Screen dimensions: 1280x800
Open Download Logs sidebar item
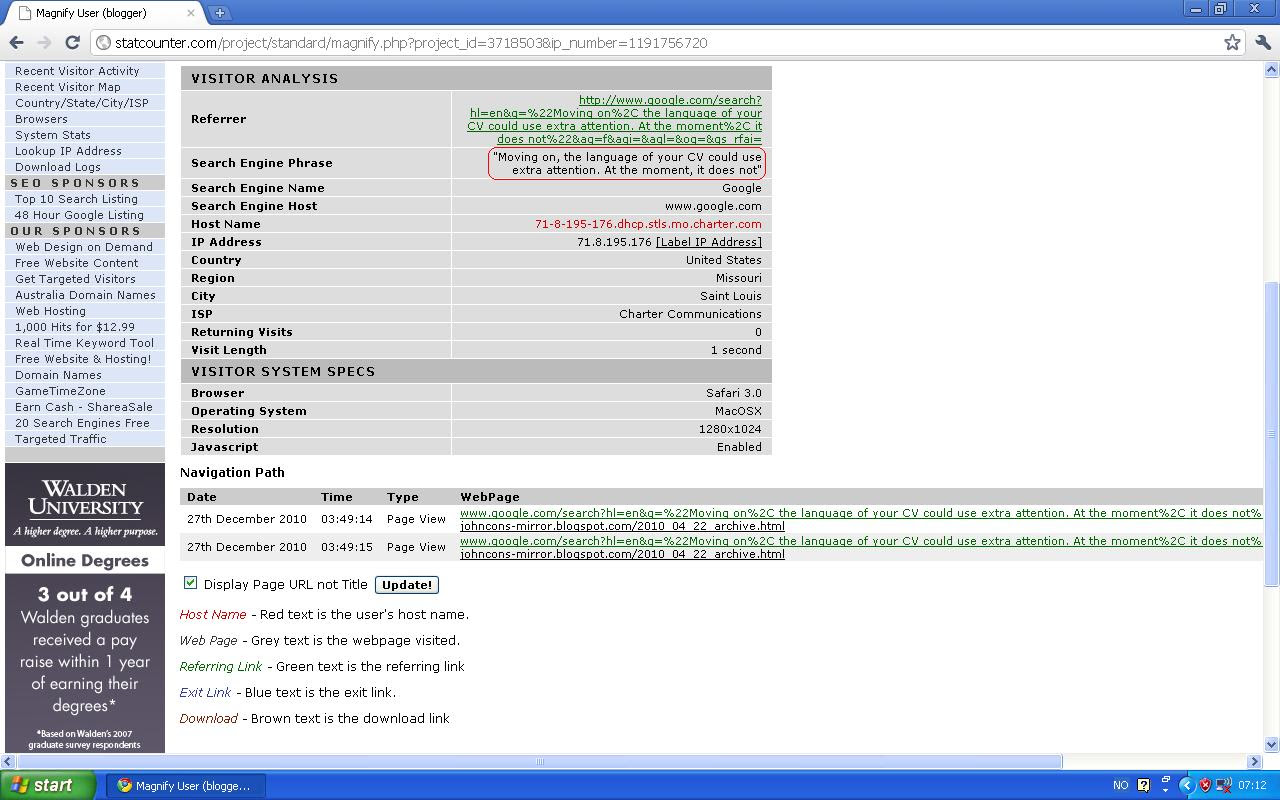pyautogui.click(x=57, y=167)
